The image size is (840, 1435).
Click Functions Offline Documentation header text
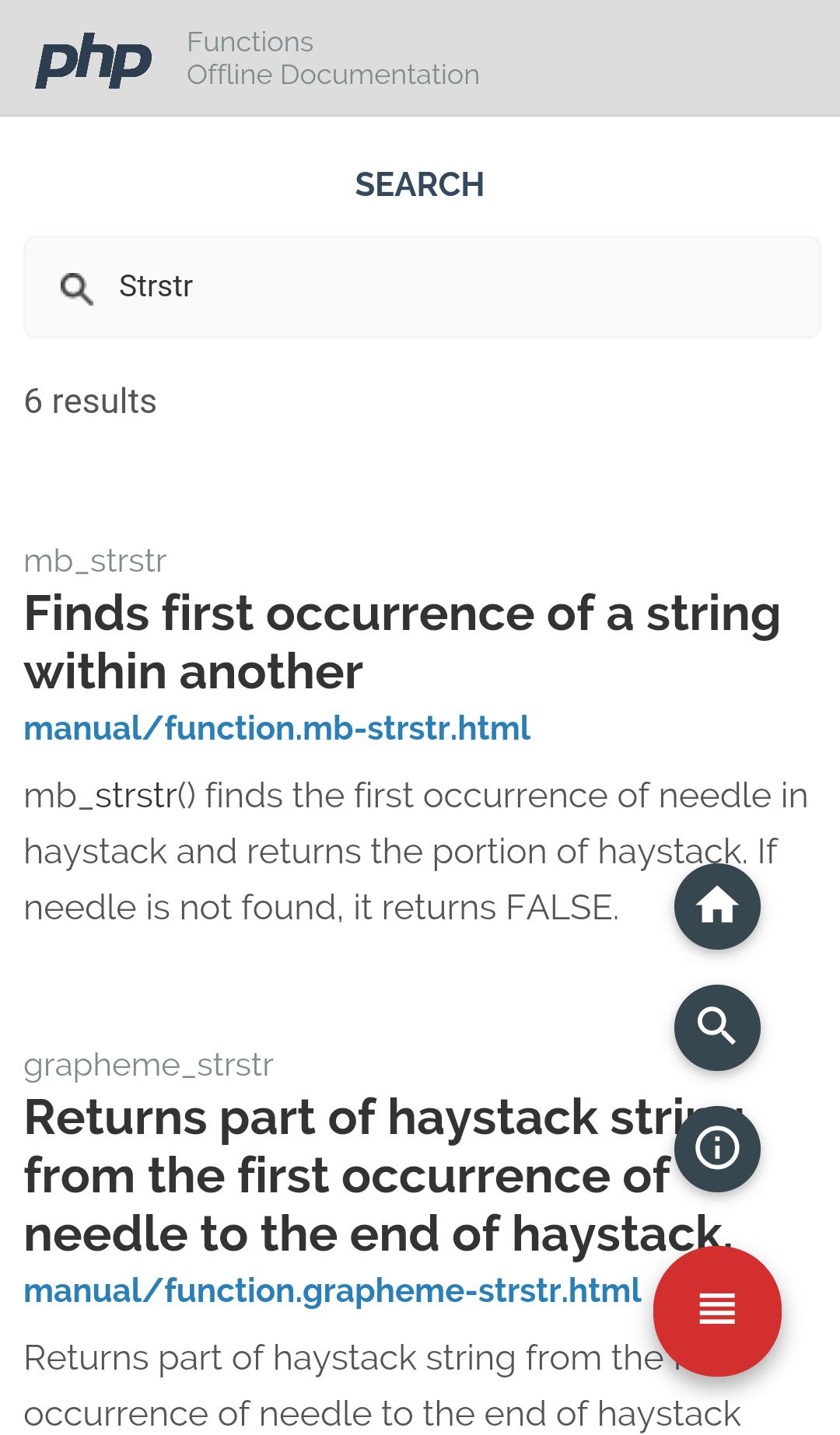tap(333, 58)
